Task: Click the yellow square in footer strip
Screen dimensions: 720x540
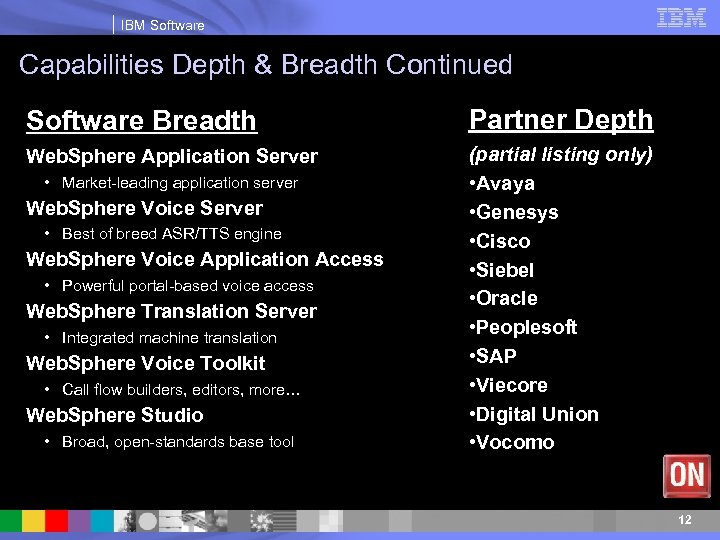Action: [x=34, y=521]
